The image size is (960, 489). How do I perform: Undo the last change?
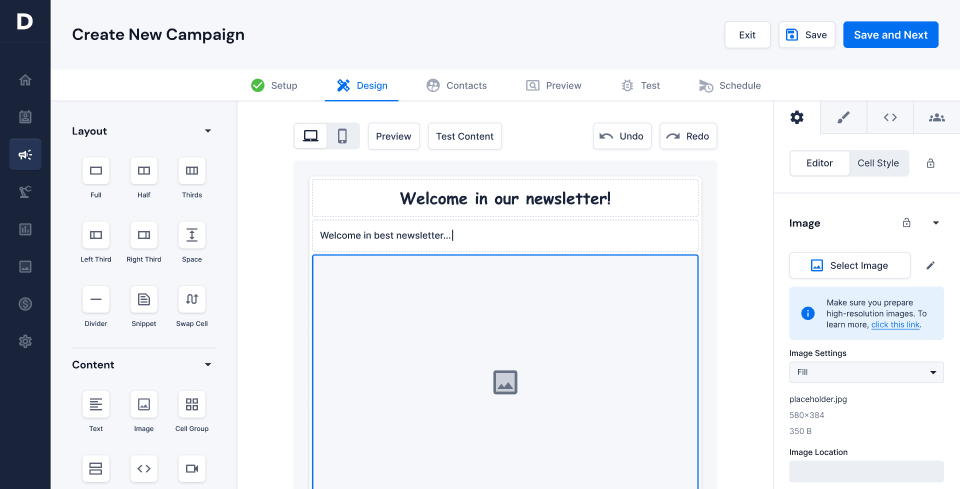pyautogui.click(x=622, y=136)
